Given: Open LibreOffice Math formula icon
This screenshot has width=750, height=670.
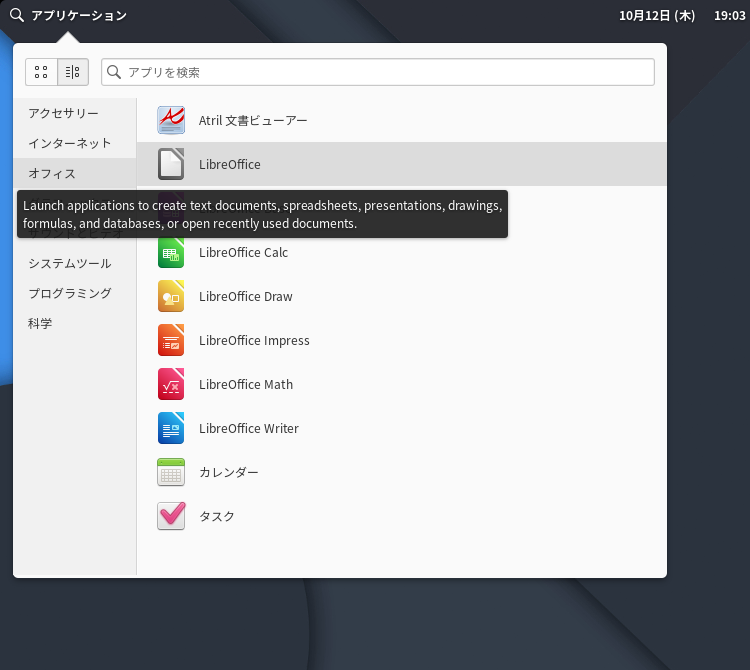Looking at the screenshot, I should click(171, 384).
